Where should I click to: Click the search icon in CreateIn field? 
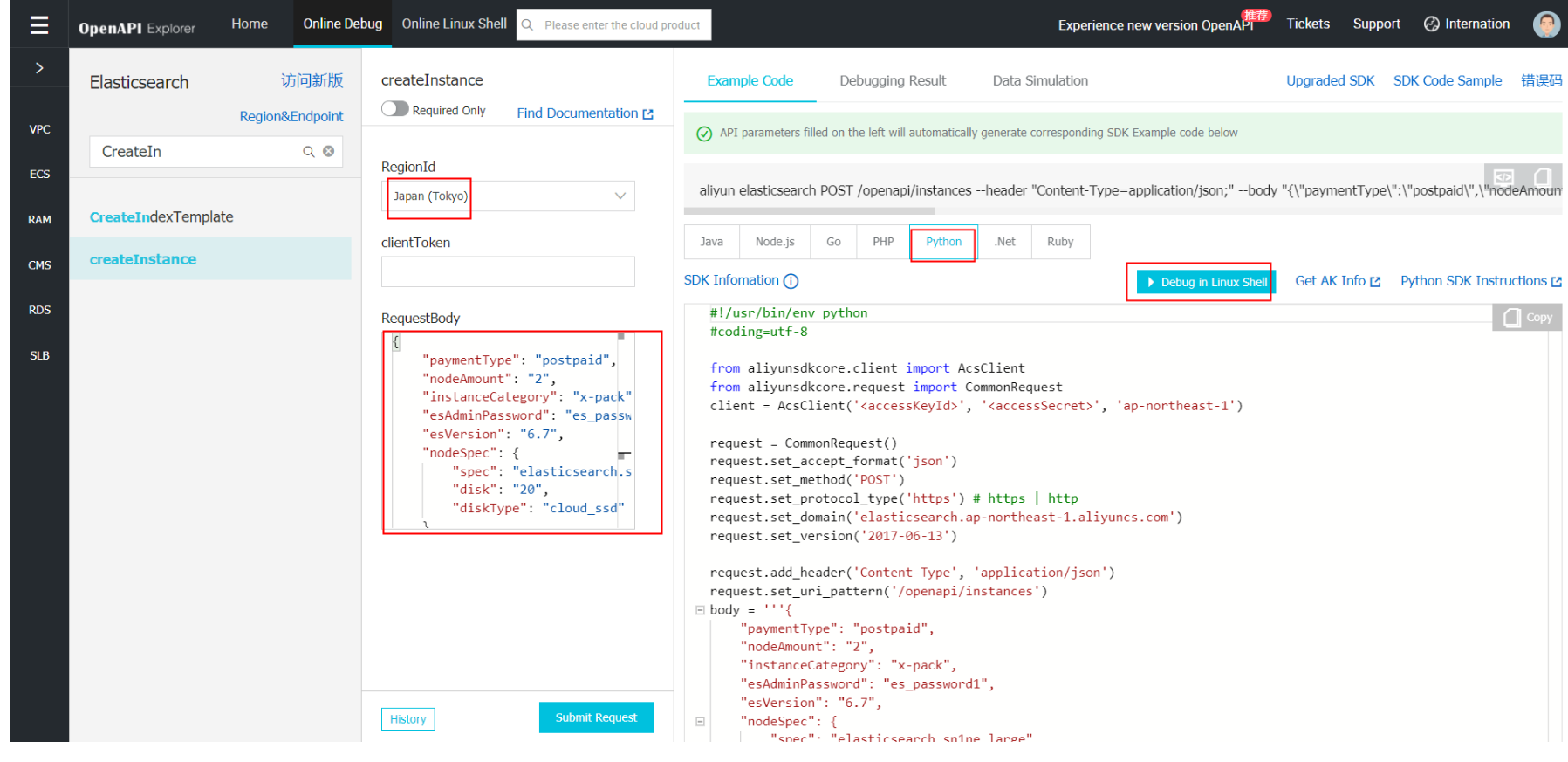coord(308,152)
